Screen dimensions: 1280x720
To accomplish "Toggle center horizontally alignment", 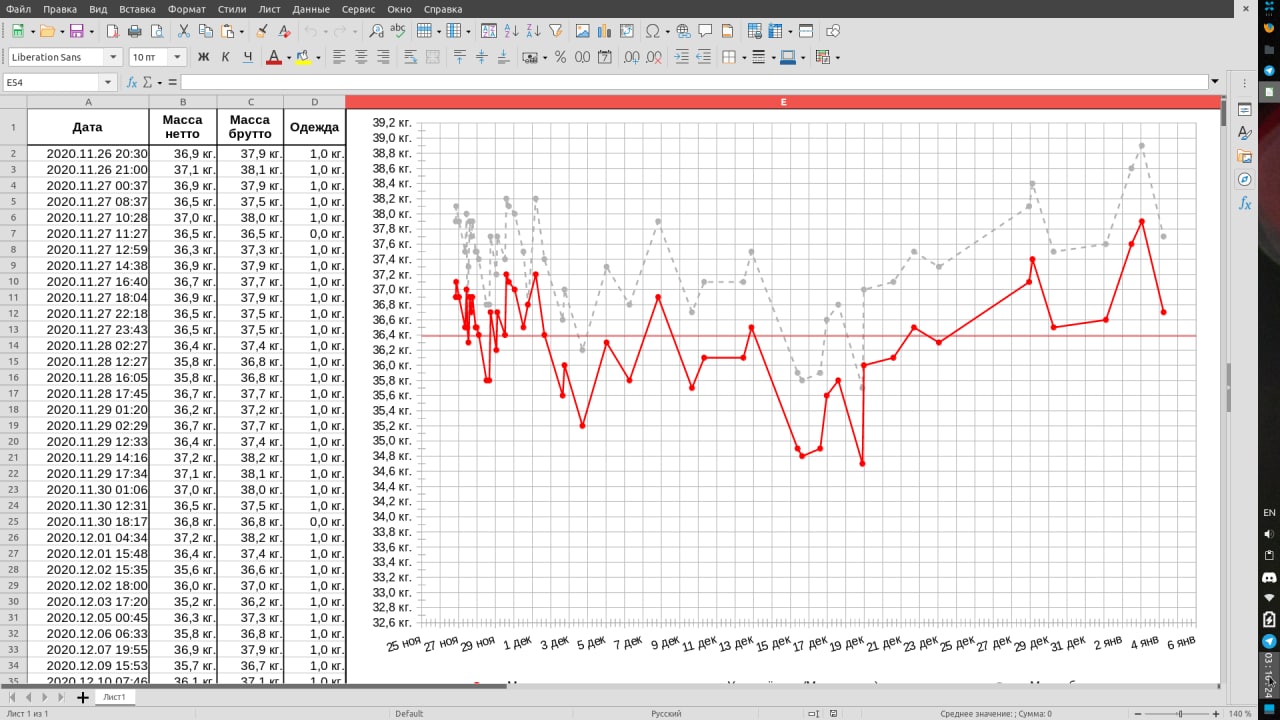I will (x=361, y=57).
